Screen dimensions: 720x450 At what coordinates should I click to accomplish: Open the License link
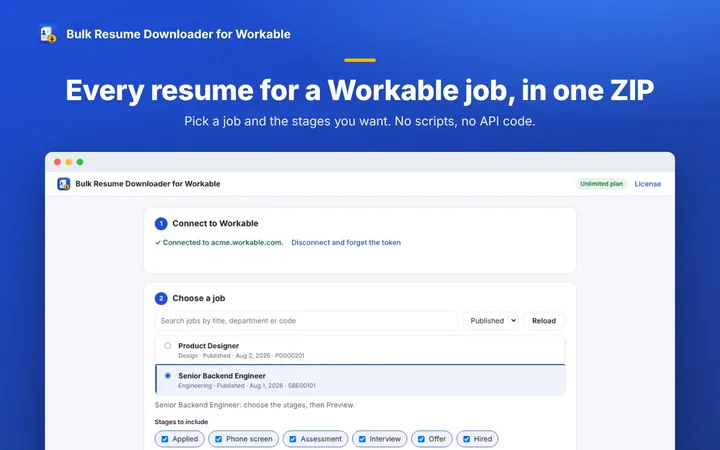click(x=647, y=184)
